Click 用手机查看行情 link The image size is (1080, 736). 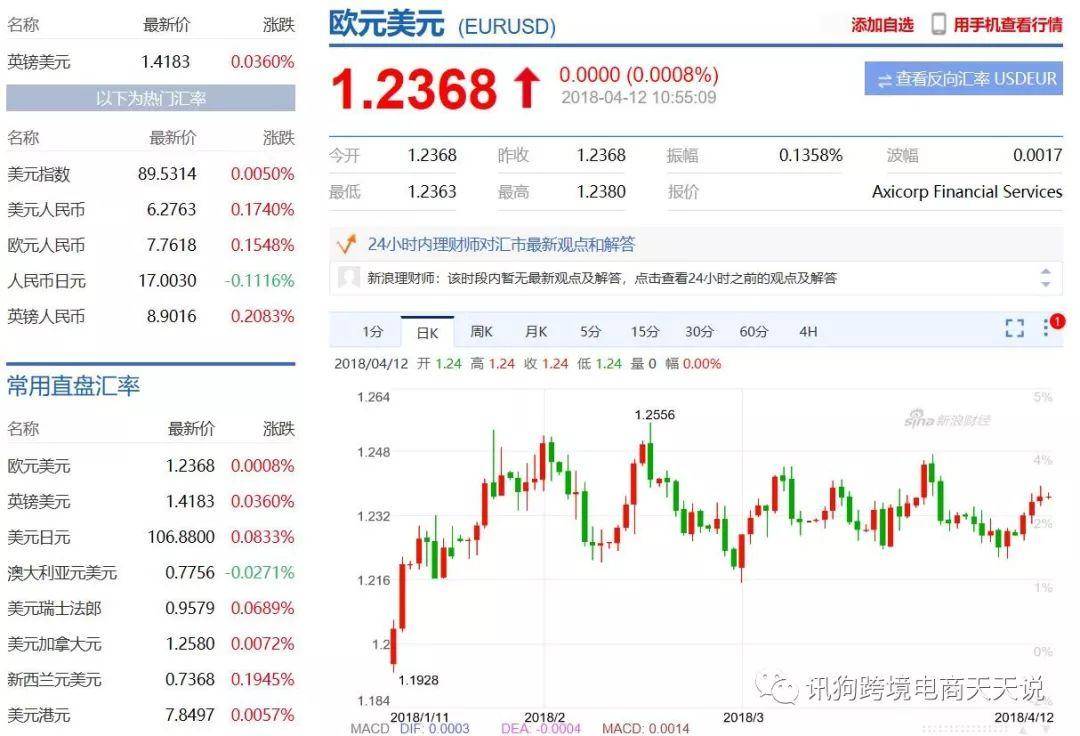point(1008,25)
